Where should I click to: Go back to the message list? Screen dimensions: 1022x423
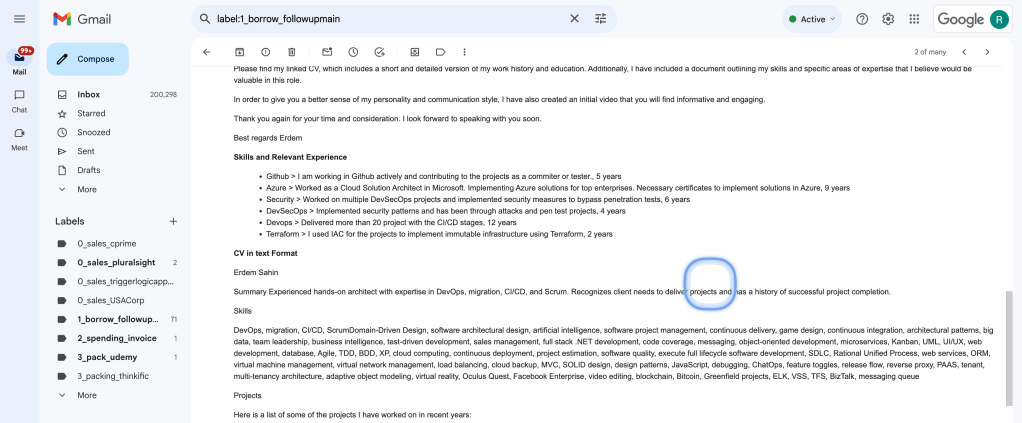tap(207, 52)
